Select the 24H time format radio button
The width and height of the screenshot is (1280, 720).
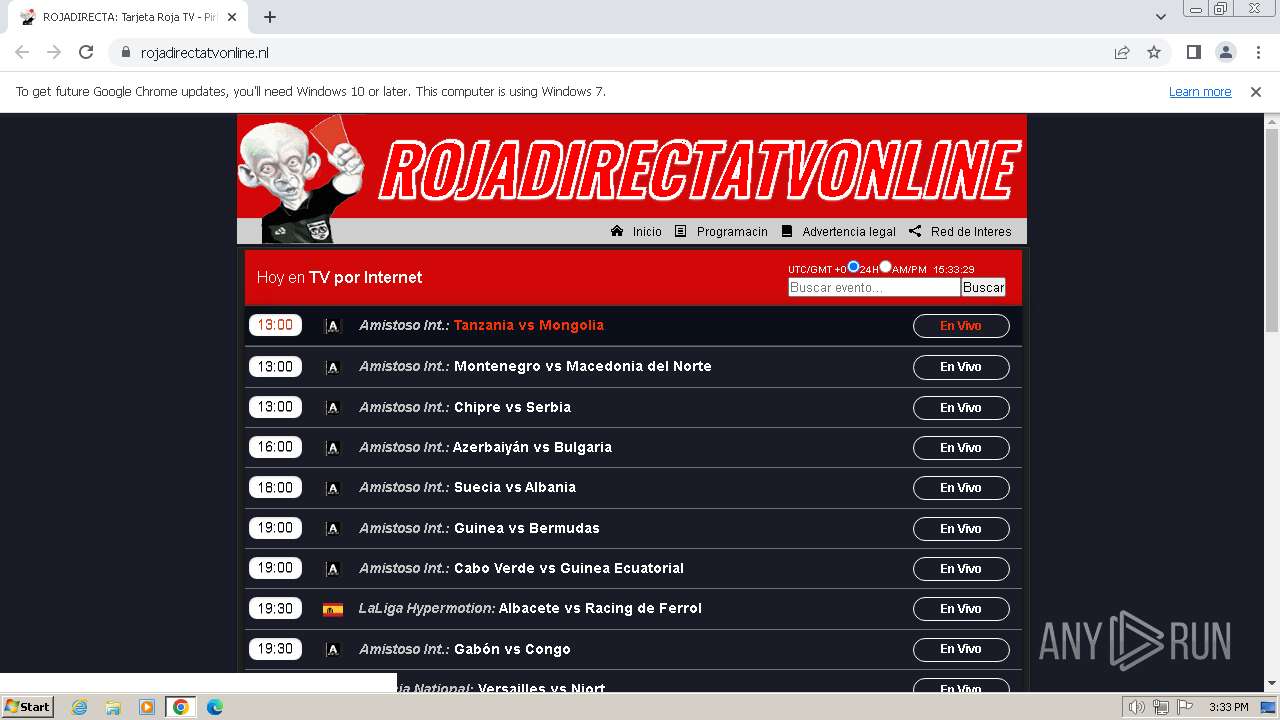tap(853, 267)
